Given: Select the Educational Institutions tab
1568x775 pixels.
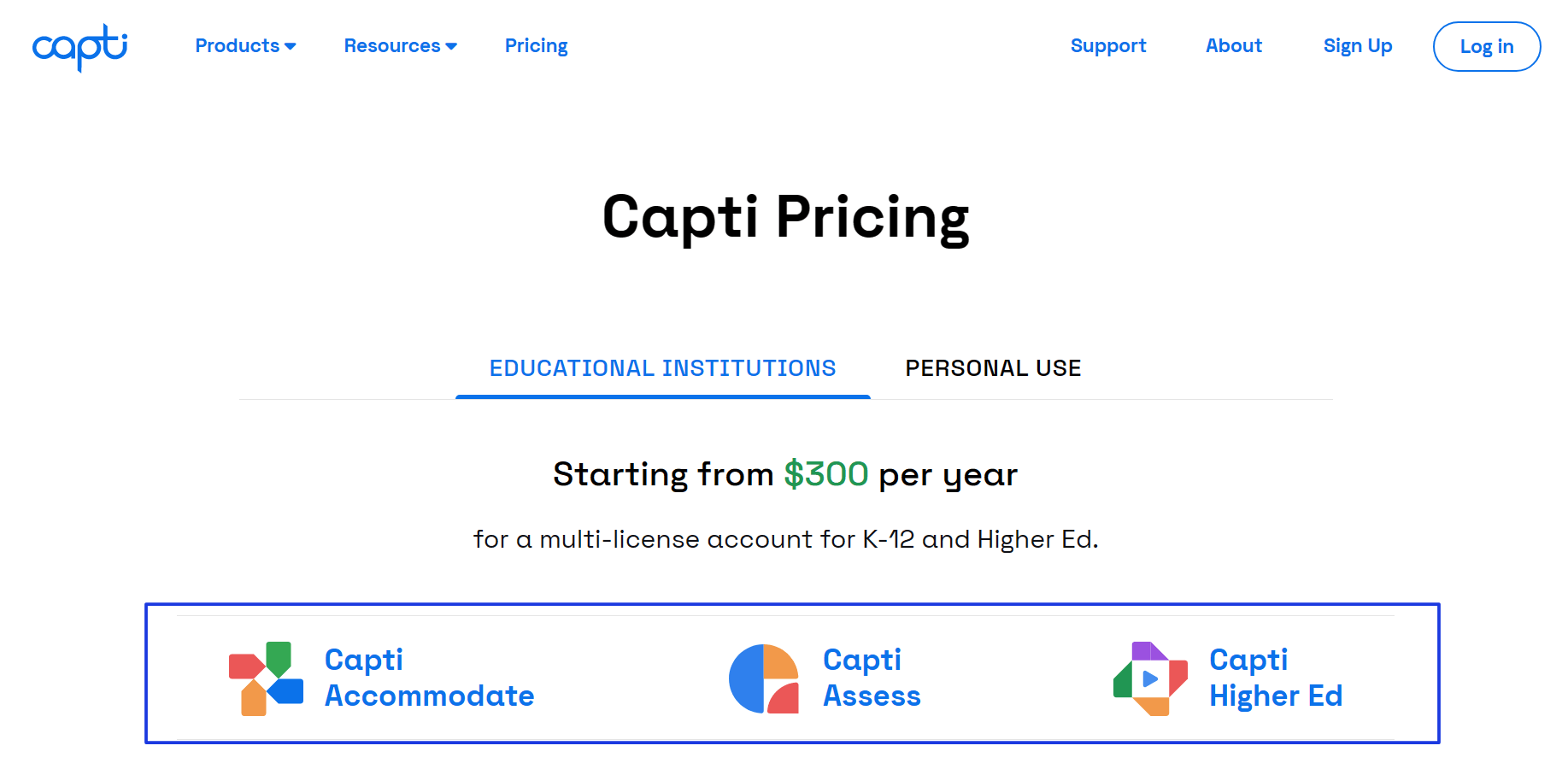Looking at the screenshot, I should click(662, 368).
